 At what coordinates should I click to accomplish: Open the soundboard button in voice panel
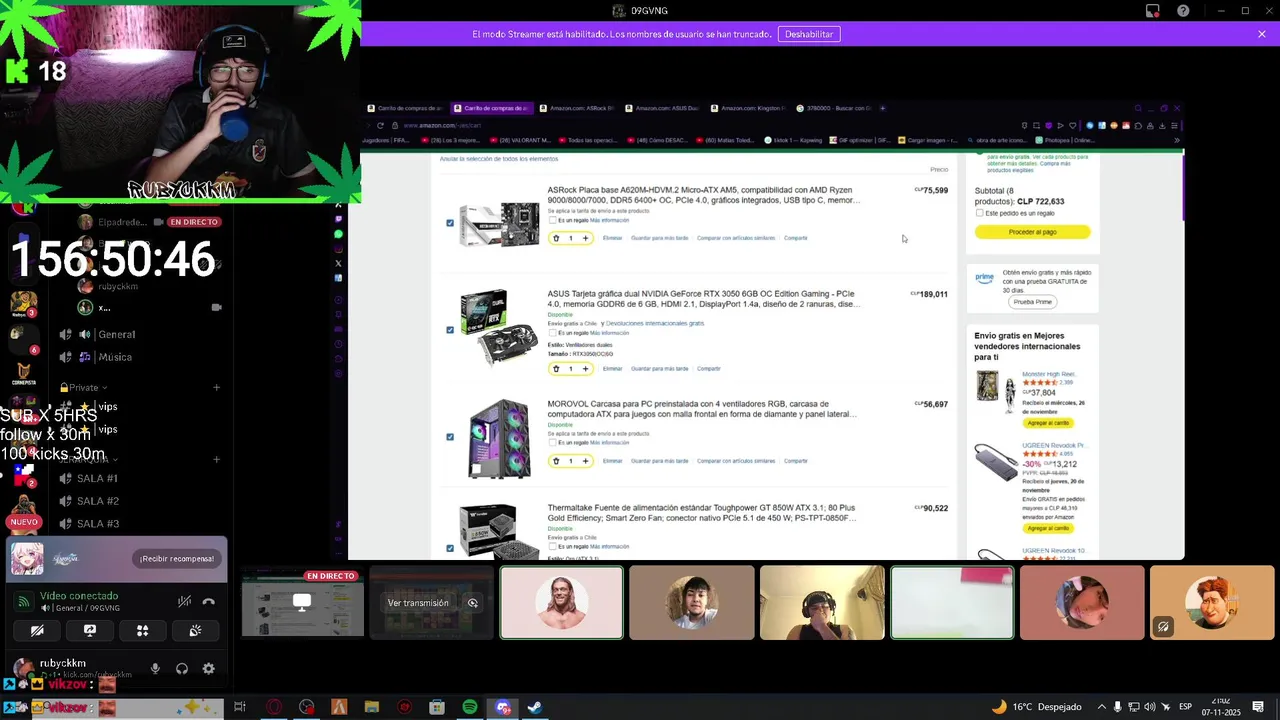click(195, 631)
